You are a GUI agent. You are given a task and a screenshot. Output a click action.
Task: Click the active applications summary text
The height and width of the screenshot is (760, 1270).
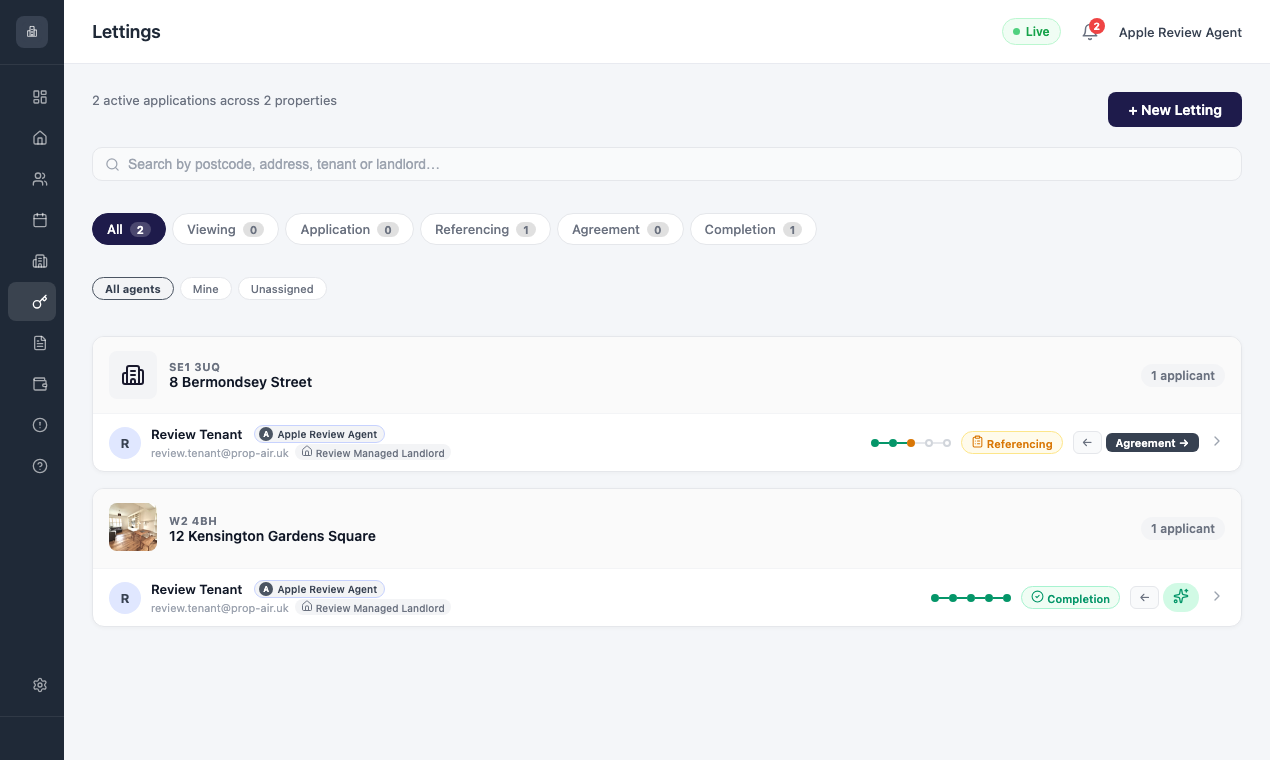(x=214, y=100)
